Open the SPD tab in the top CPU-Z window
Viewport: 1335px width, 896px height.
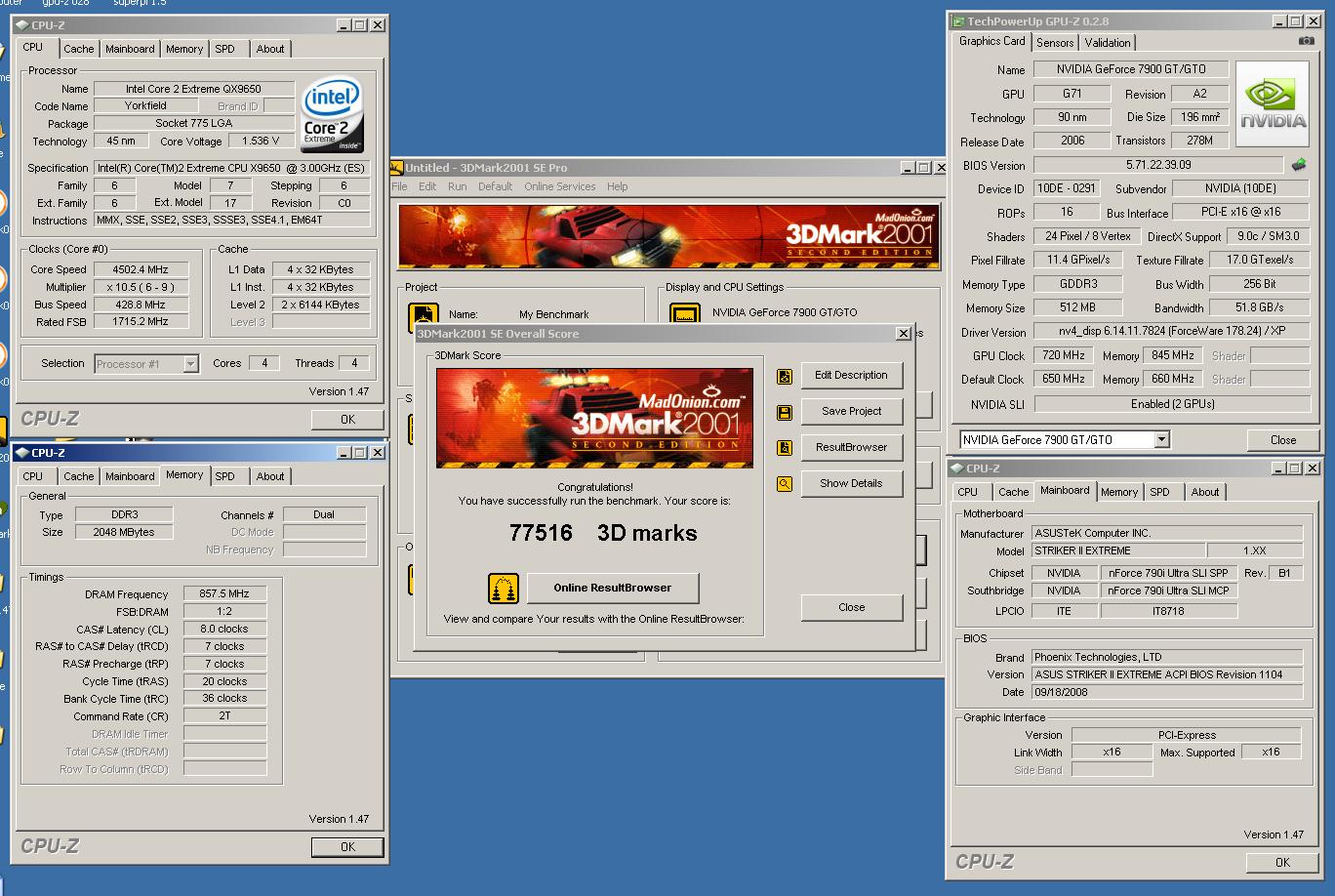pos(225,49)
